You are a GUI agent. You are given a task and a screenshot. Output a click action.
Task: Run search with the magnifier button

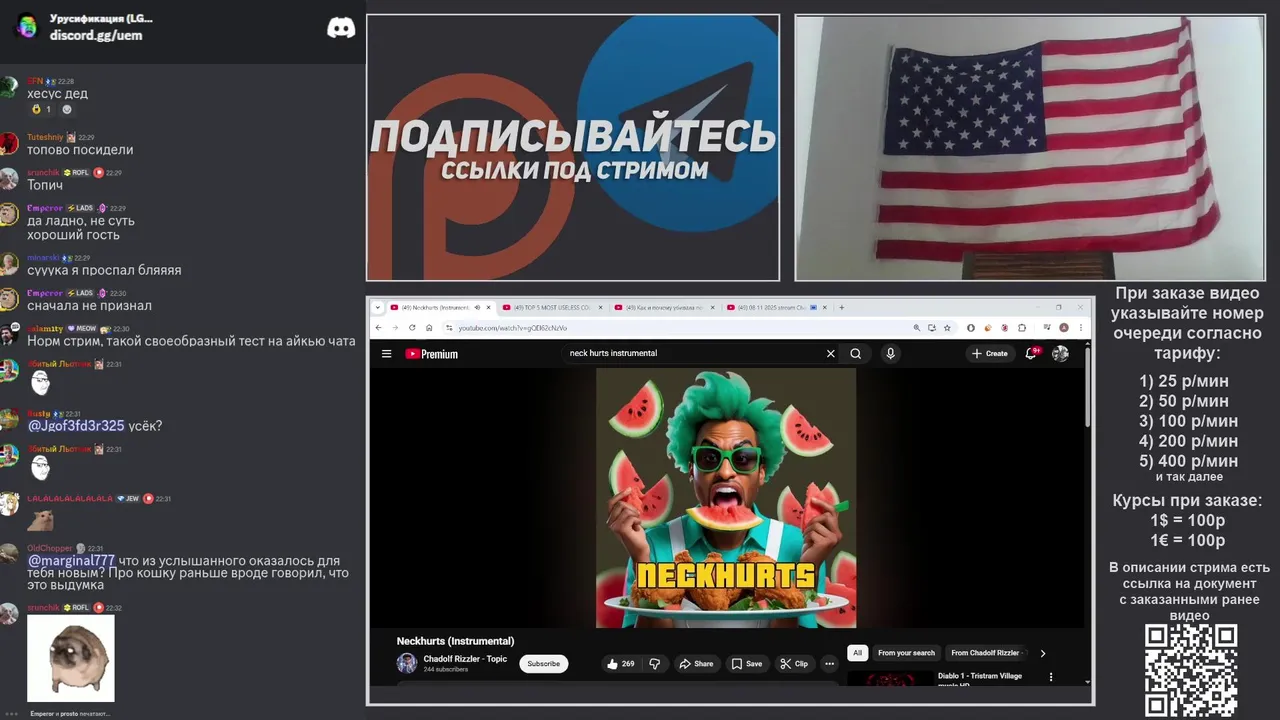(x=856, y=353)
